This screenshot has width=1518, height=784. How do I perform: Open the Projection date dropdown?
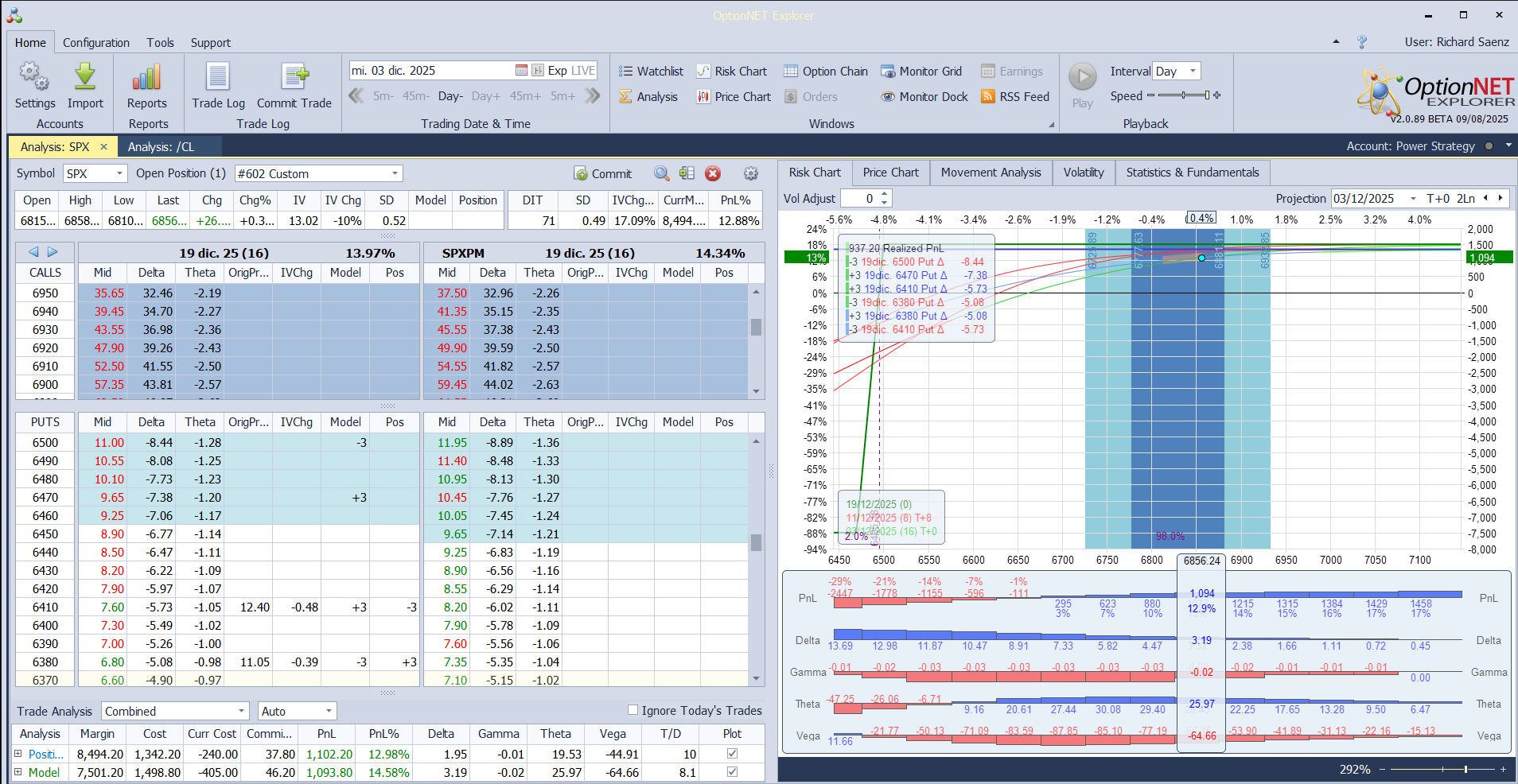[x=1413, y=199]
